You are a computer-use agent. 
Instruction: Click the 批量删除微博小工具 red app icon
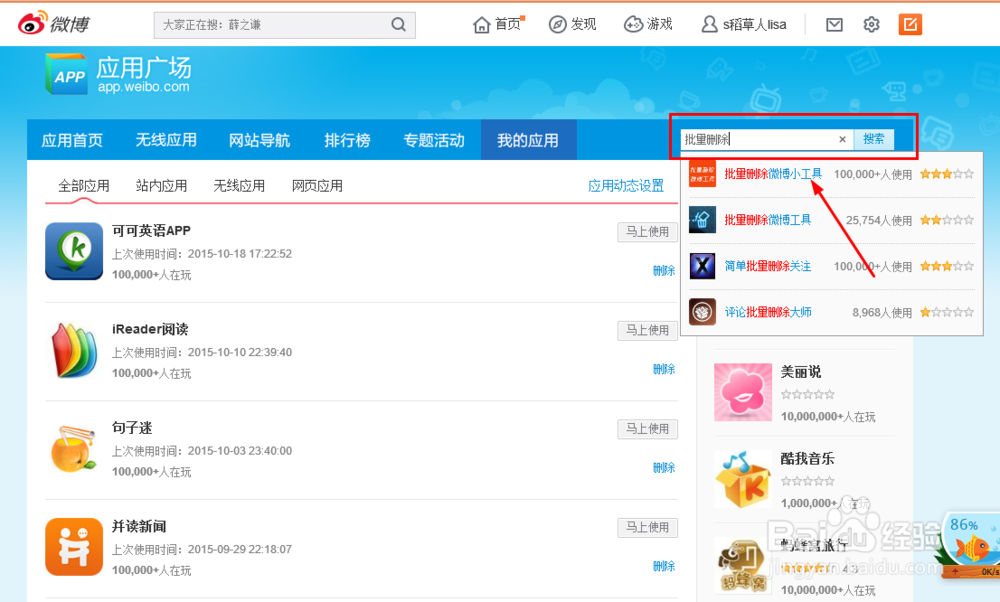pyautogui.click(x=702, y=173)
